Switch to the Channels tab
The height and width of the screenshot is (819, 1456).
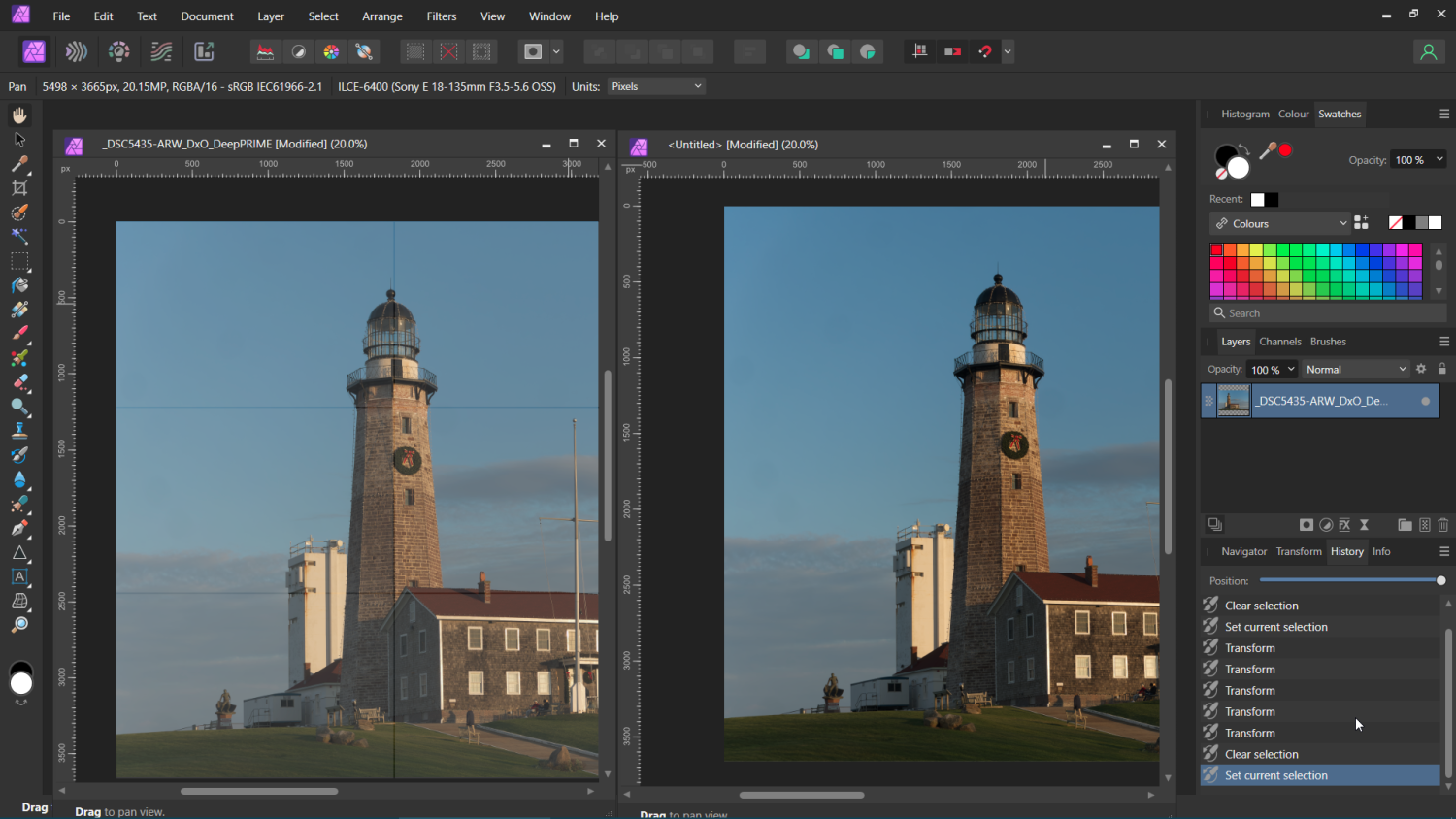tap(1279, 342)
